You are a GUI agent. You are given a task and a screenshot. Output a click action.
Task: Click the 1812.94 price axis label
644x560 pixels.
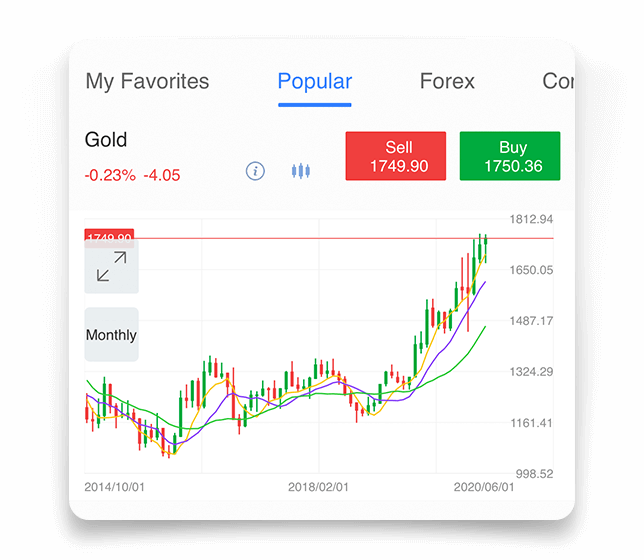tap(531, 219)
